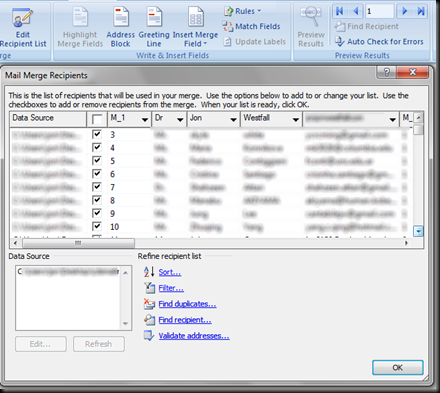Run Auto Check for Errors

379,42
